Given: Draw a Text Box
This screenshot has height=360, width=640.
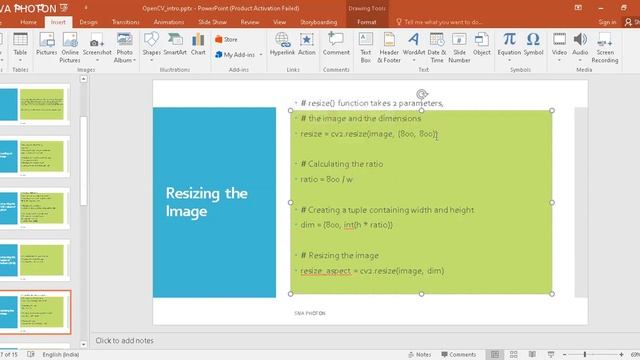Looking at the screenshot, I should pos(366,48).
